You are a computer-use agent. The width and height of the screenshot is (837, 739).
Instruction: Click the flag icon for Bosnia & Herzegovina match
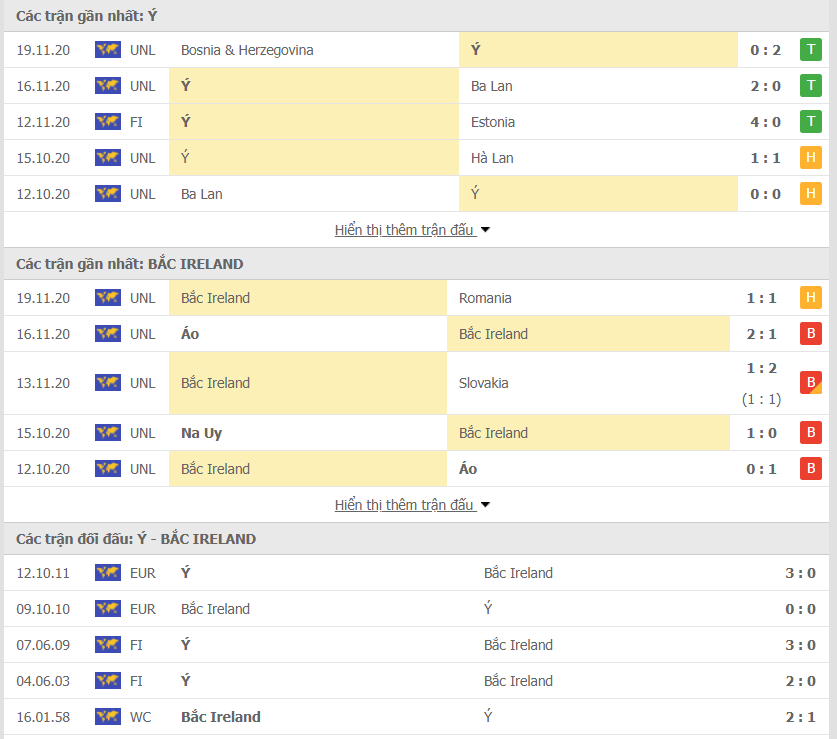tap(107, 50)
